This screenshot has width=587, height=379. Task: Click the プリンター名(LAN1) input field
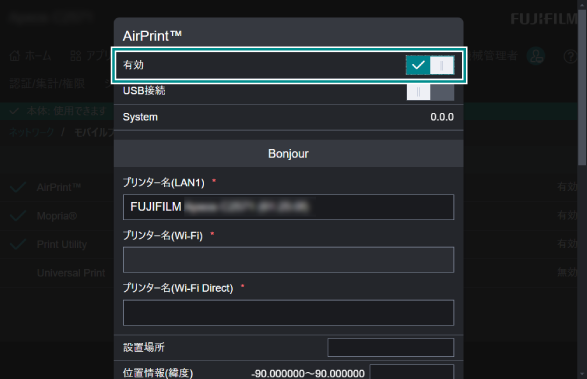[x=288, y=207]
